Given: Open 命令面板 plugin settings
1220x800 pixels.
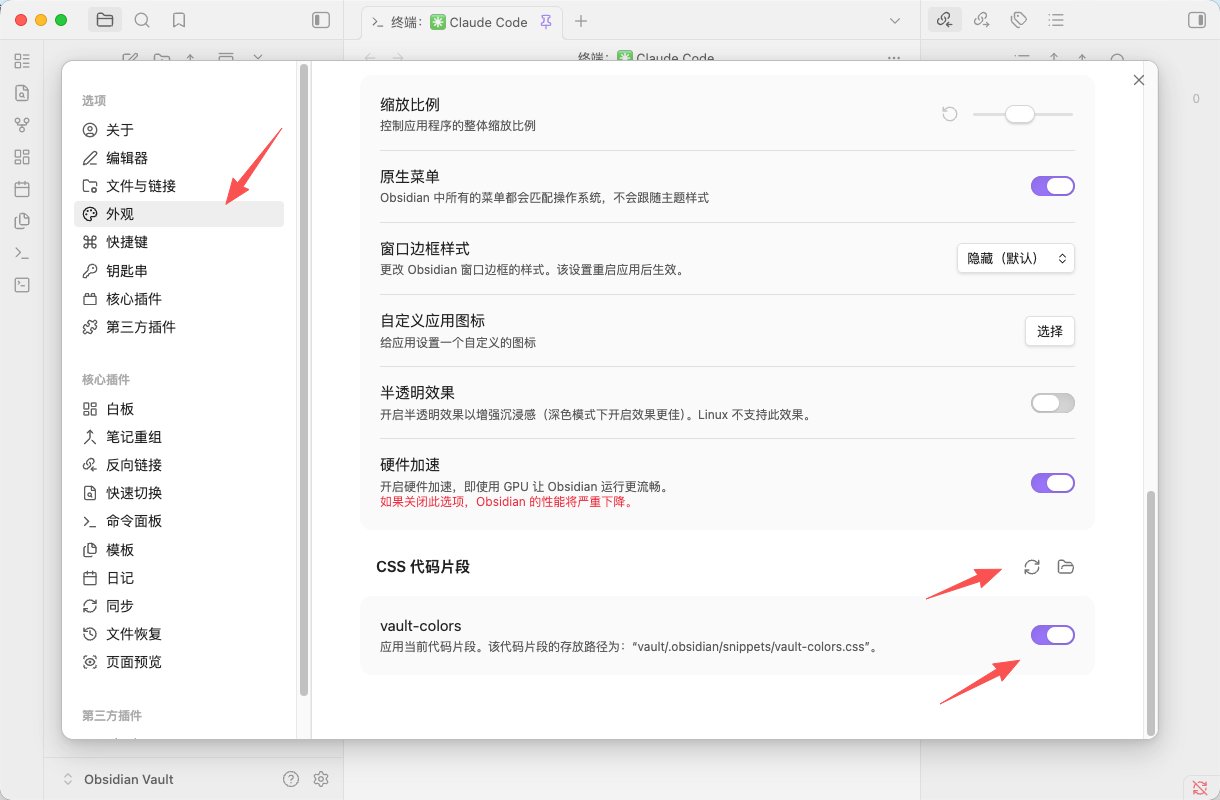Looking at the screenshot, I should 179,521.
